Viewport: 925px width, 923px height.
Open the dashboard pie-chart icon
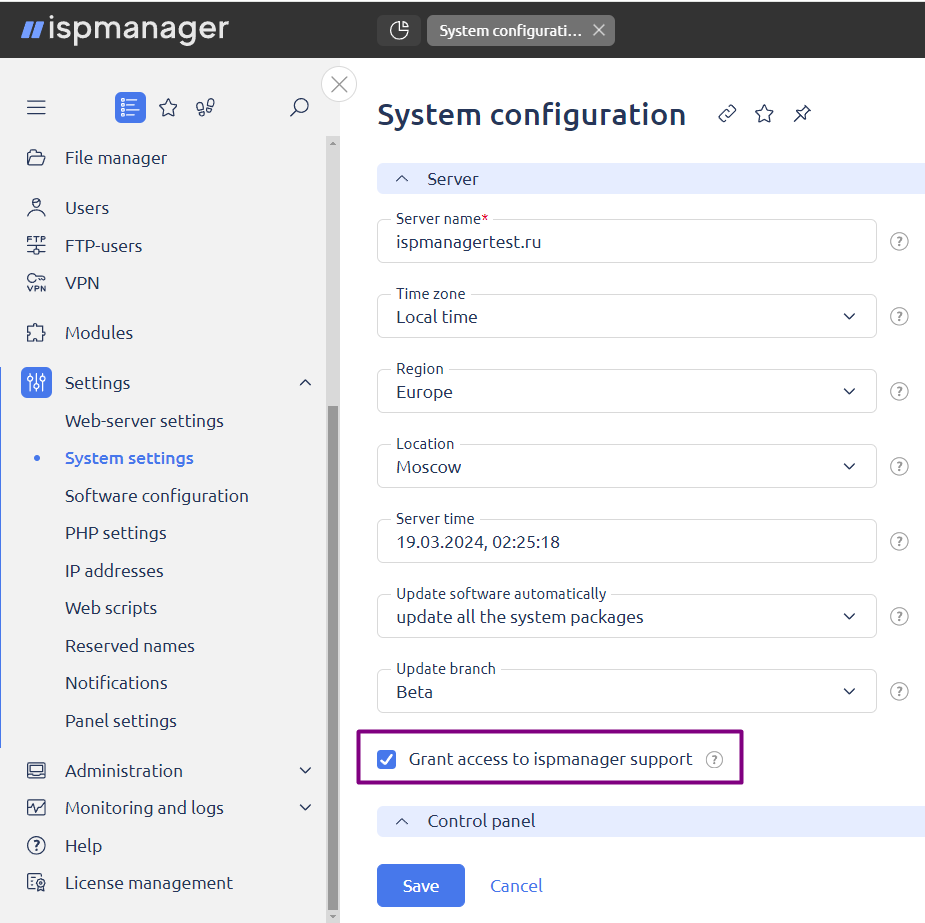(399, 30)
